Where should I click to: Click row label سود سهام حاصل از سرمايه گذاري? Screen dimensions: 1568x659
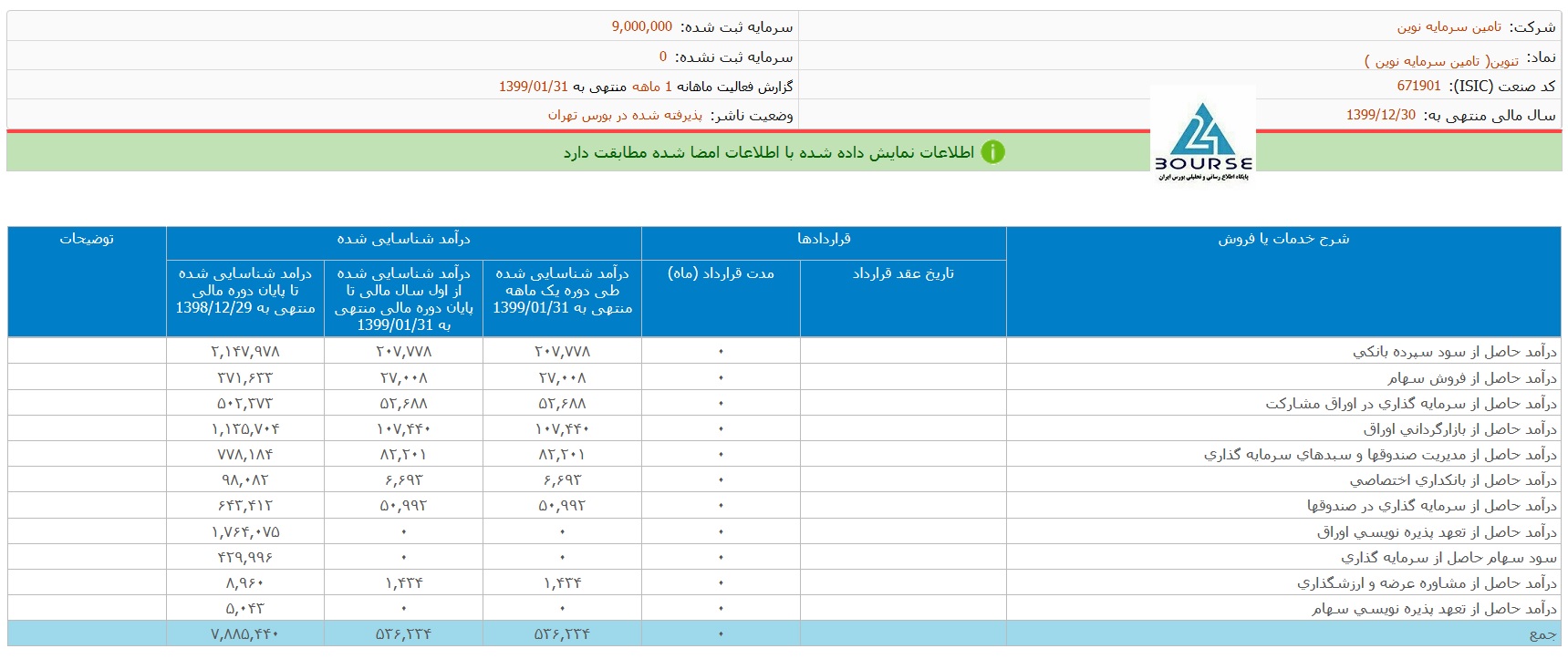click(x=1449, y=557)
